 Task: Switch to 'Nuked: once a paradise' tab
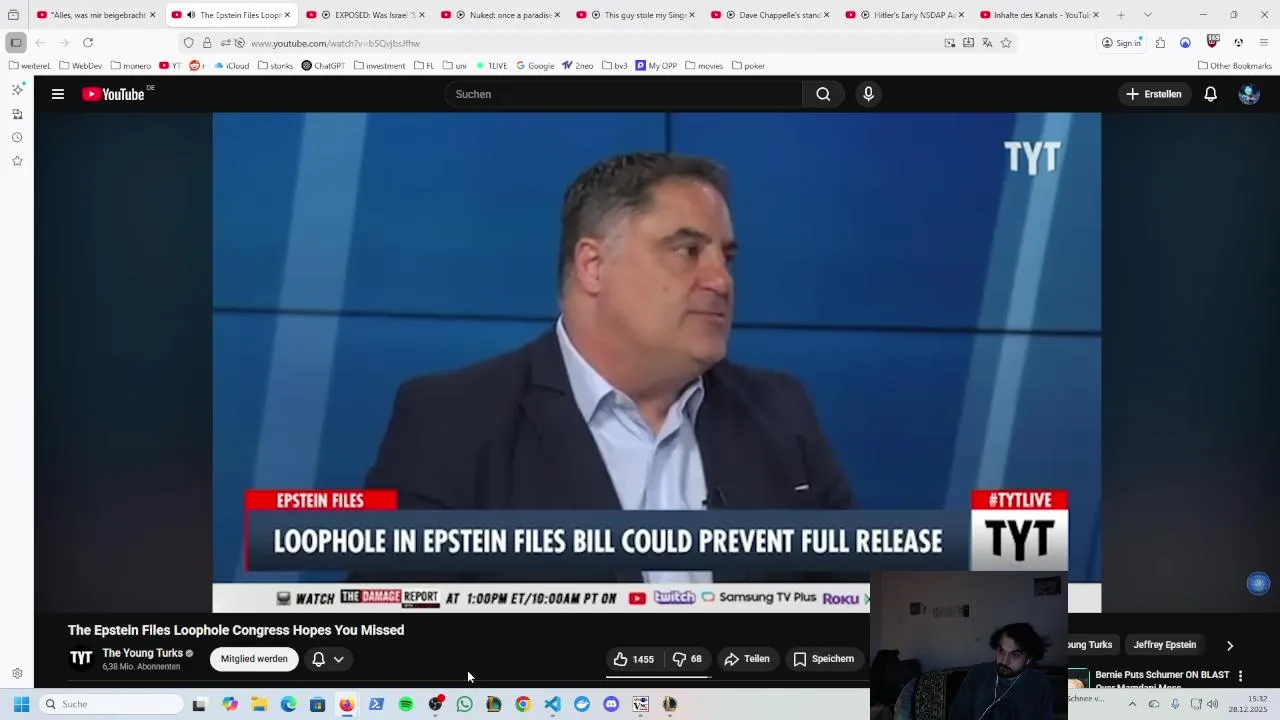pyautogui.click(x=502, y=15)
